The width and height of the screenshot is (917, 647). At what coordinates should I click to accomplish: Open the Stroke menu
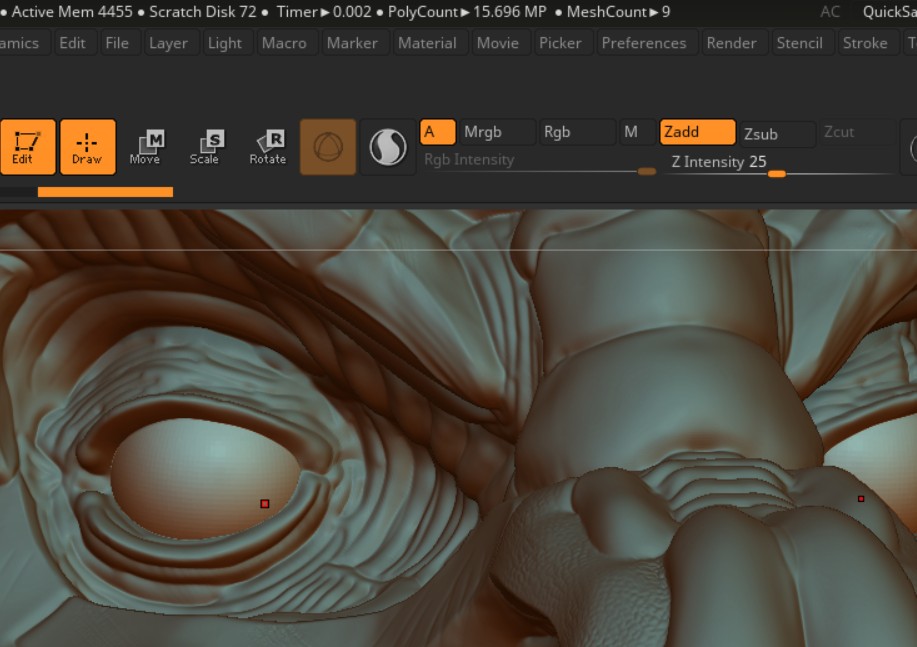pos(865,43)
